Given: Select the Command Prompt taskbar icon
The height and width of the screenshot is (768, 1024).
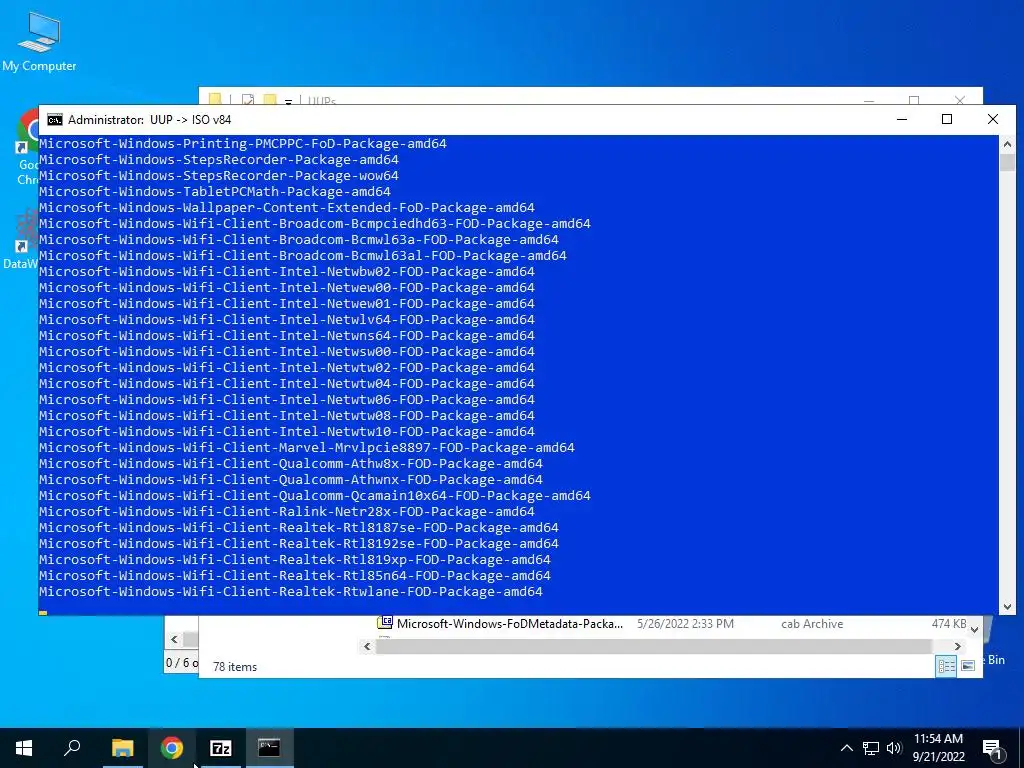Looking at the screenshot, I should coord(269,748).
